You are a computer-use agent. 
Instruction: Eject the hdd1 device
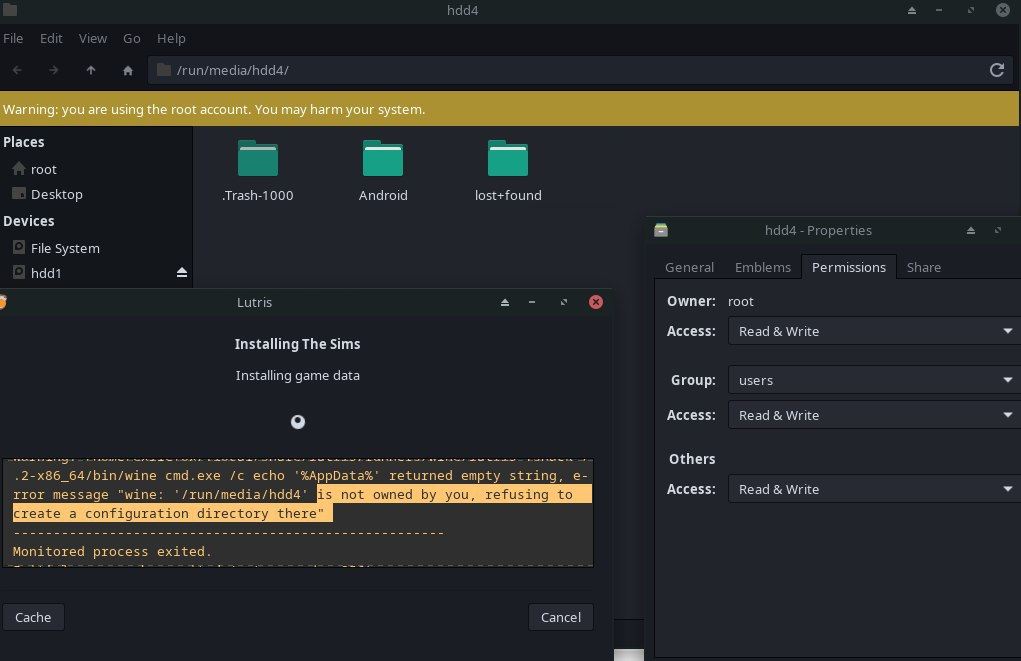tap(181, 271)
